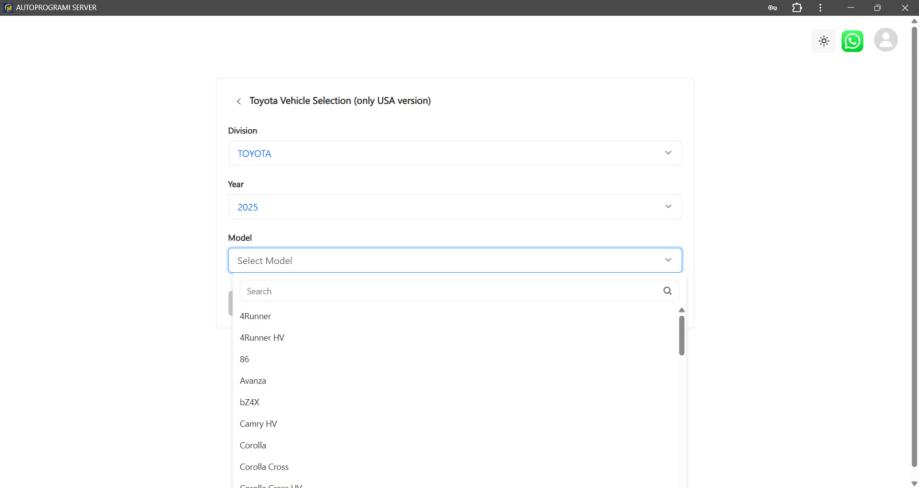Viewport: 919px width, 488px height.
Task: Open the Year dropdown showing 2025
Action: [x=455, y=207]
